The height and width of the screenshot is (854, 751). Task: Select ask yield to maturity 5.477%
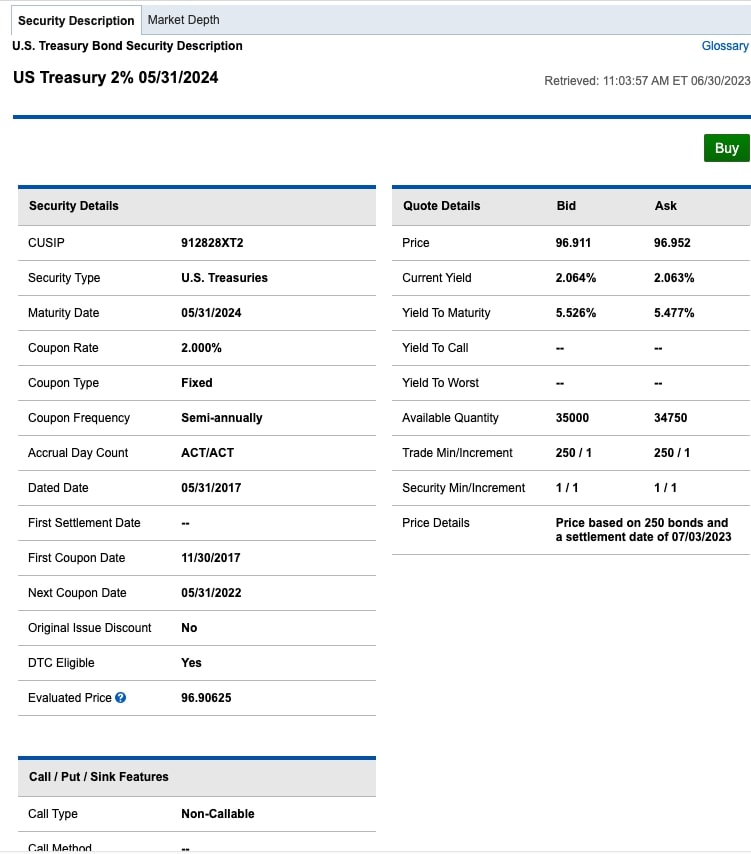[674, 313]
